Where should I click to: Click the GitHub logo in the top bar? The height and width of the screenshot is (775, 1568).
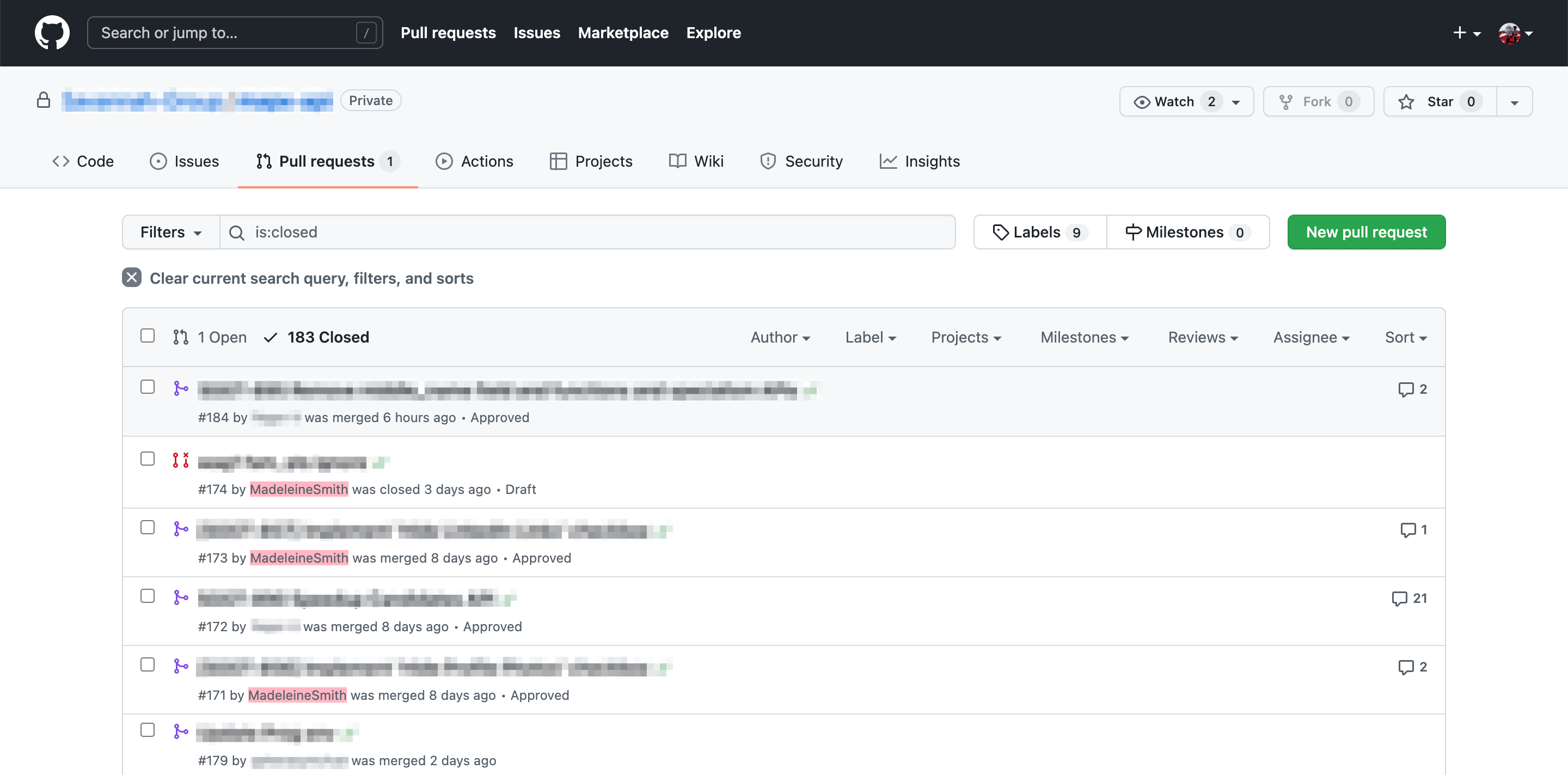pyautogui.click(x=52, y=32)
